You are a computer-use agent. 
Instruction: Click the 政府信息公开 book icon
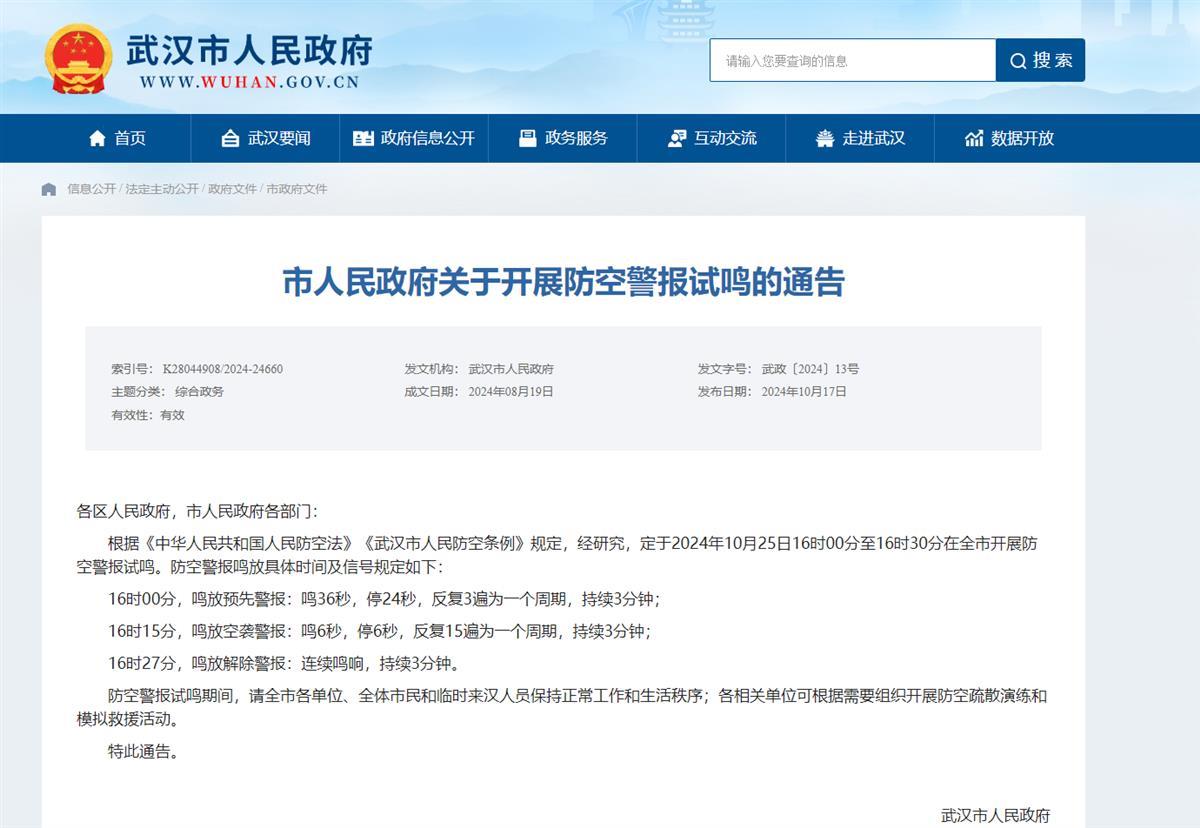[x=363, y=139]
